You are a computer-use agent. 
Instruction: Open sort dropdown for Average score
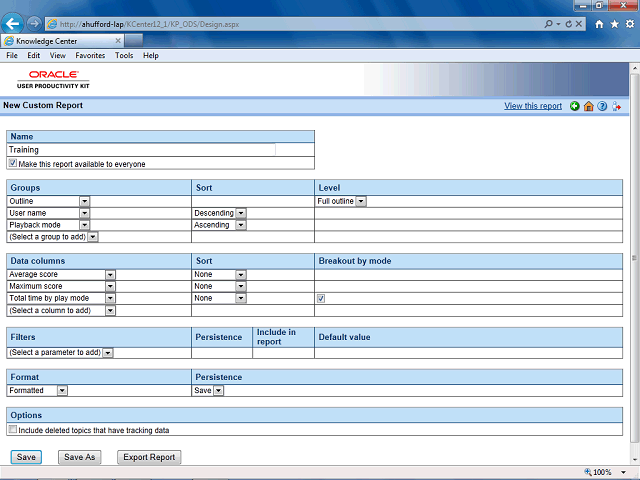pos(241,275)
